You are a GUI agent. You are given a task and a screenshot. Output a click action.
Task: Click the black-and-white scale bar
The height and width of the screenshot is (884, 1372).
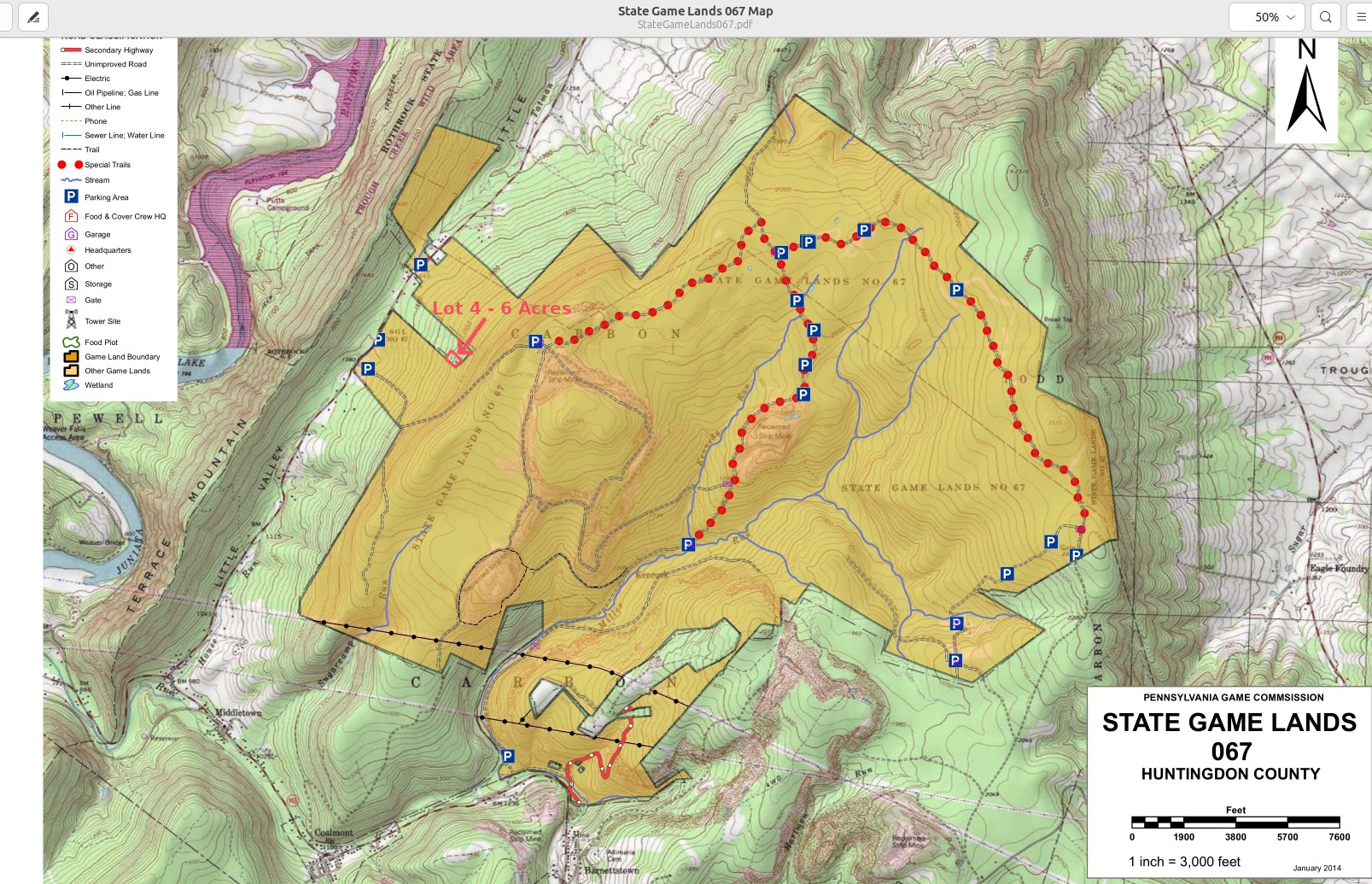[1235, 823]
